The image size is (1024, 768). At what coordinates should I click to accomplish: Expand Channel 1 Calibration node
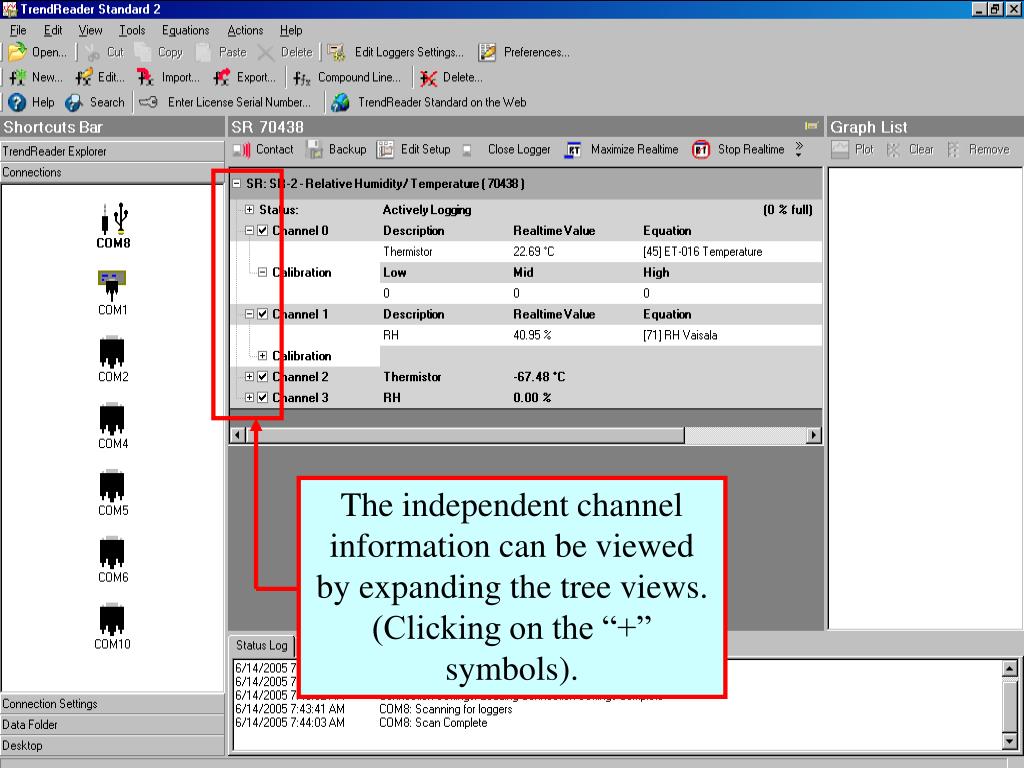(263, 356)
